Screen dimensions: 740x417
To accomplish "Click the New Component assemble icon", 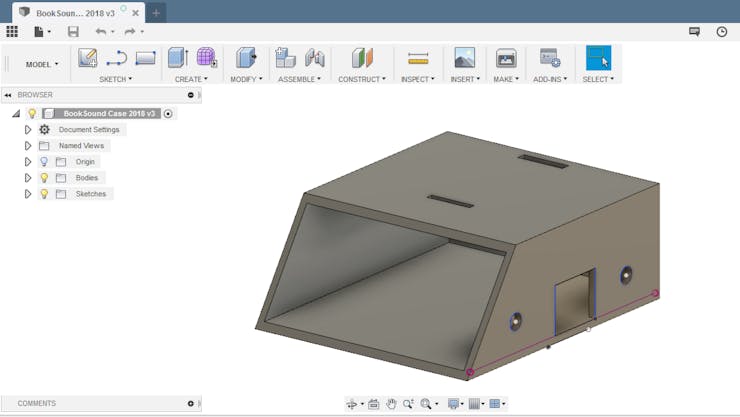I will coord(286,58).
